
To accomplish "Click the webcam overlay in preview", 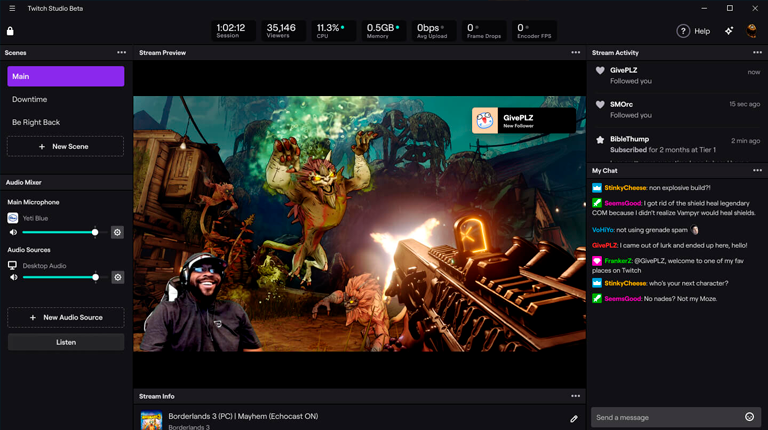I will (x=200, y=303).
